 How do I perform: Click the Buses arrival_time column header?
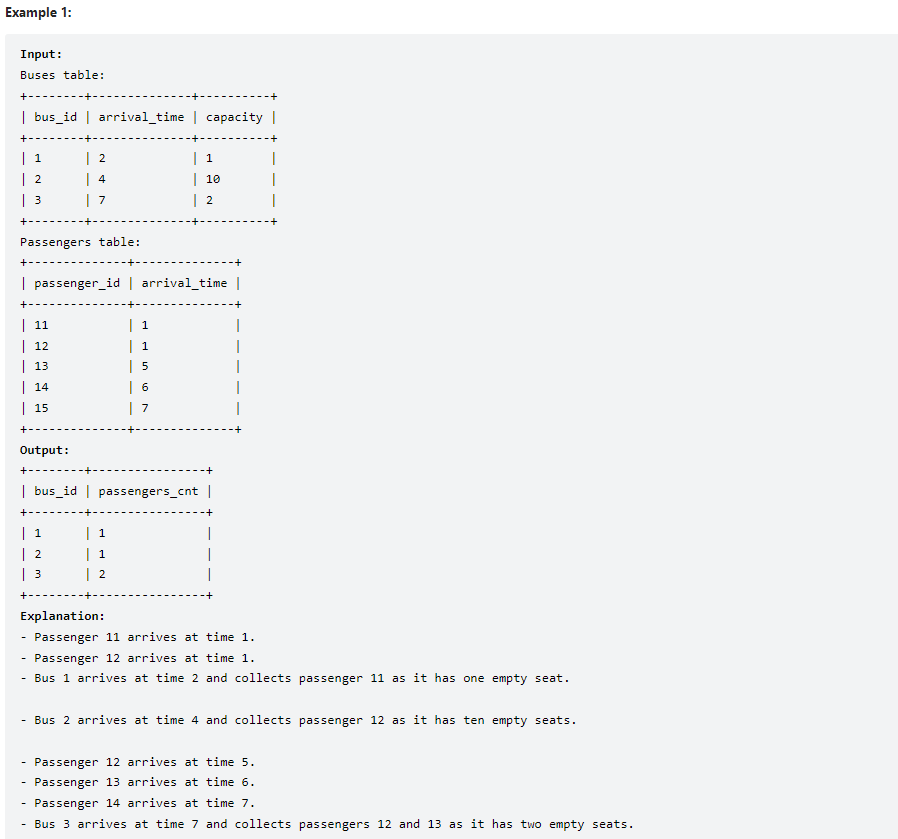point(141,117)
